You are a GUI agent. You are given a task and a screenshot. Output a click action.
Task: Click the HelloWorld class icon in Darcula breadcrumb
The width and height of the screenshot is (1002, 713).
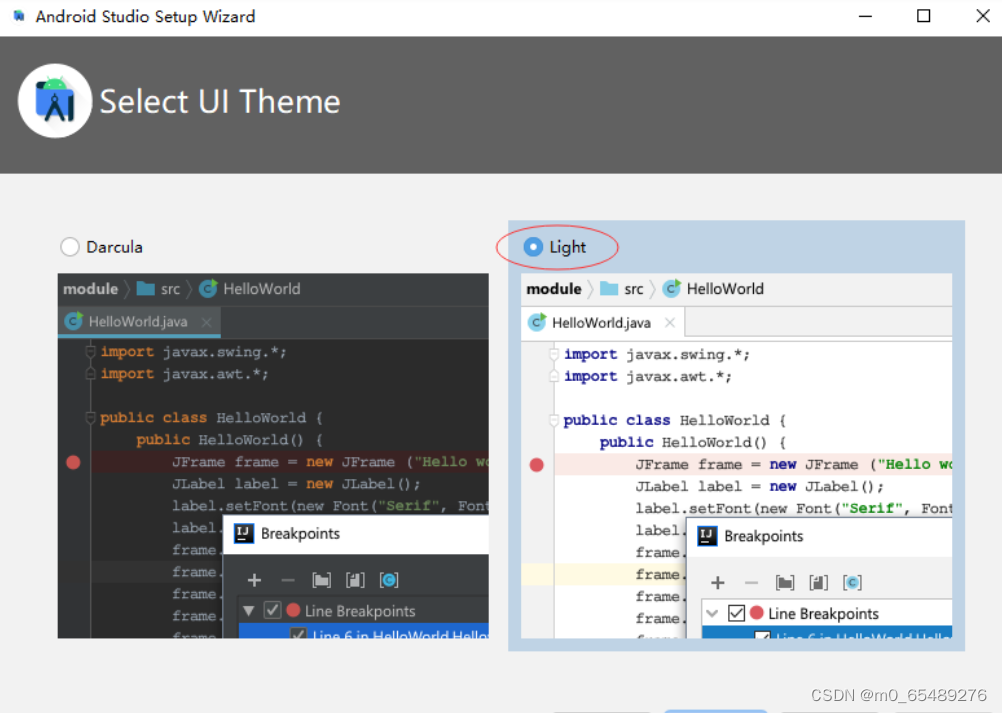(x=208, y=289)
